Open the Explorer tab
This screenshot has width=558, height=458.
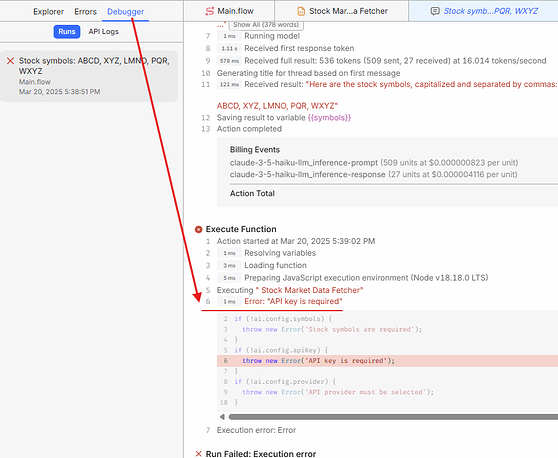(x=48, y=11)
